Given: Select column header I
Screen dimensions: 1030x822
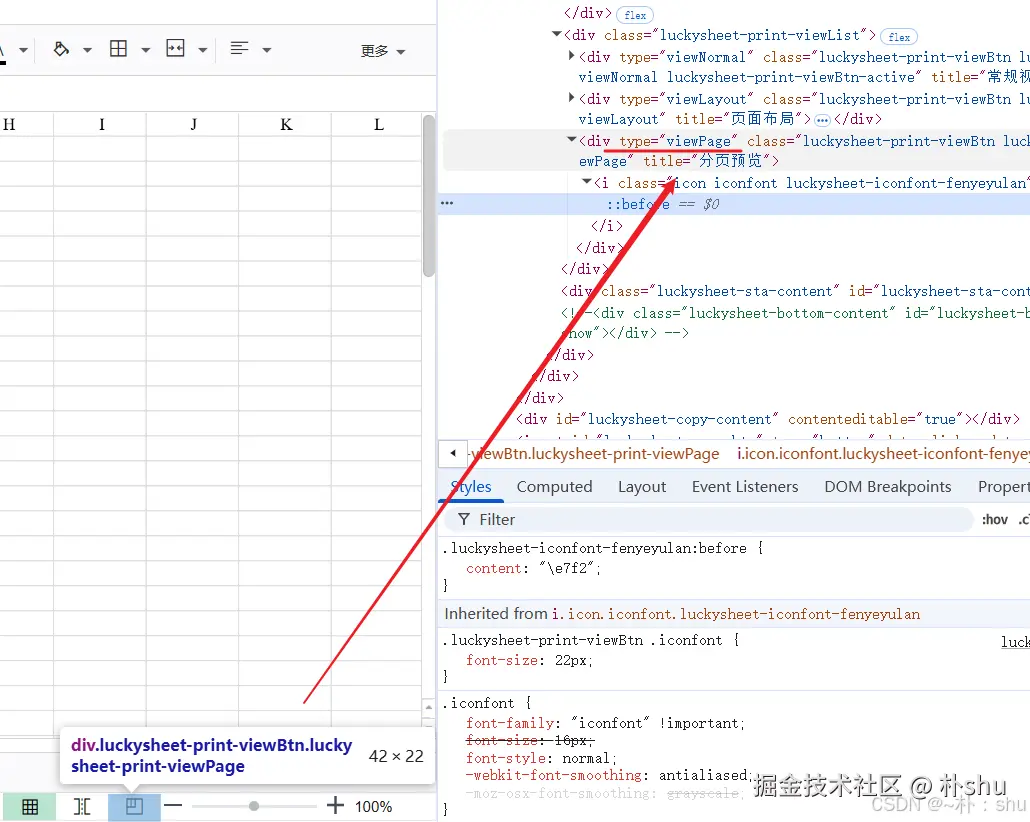Looking at the screenshot, I should pos(101,124).
